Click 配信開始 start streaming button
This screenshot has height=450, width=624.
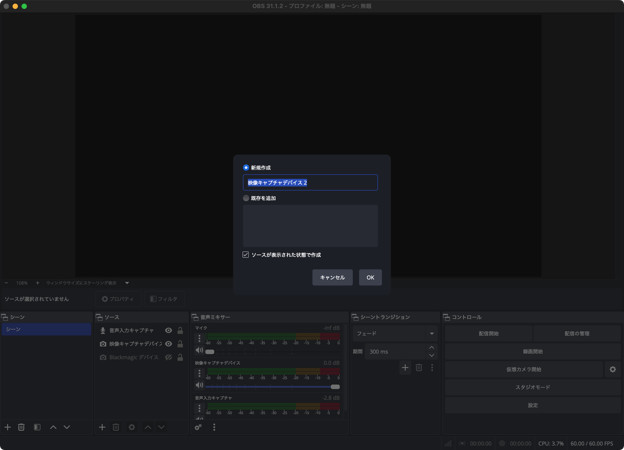click(x=489, y=333)
